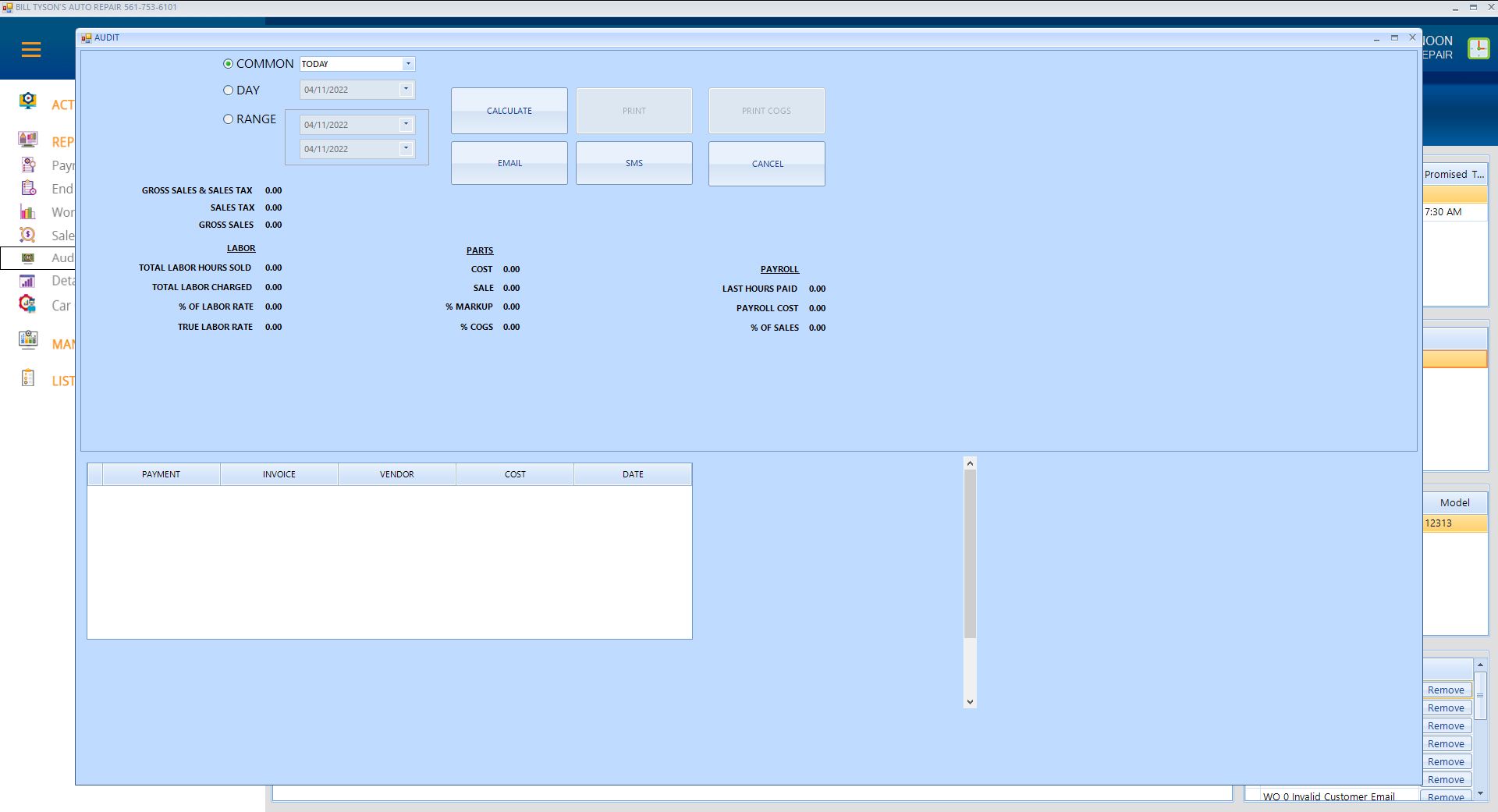Click the PAYMENT column header
This screenshot has width=1498, height=812.
tap(161, 474)
